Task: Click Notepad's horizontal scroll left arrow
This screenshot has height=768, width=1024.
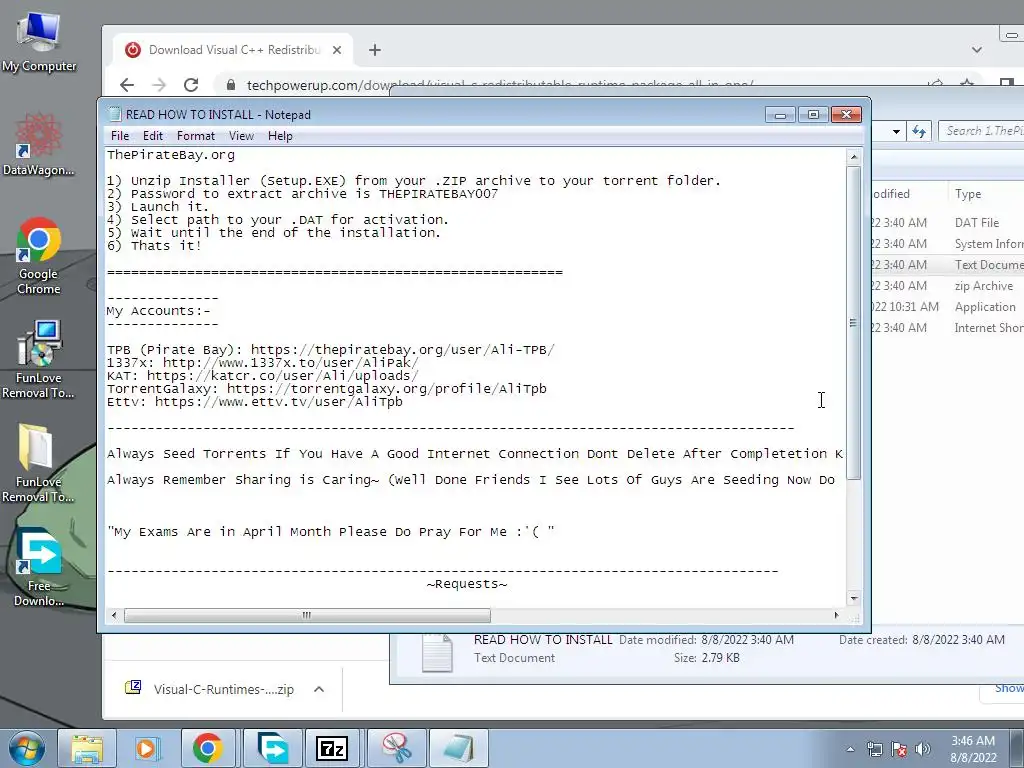Action: pyautogui.click(x=114, y=615)
